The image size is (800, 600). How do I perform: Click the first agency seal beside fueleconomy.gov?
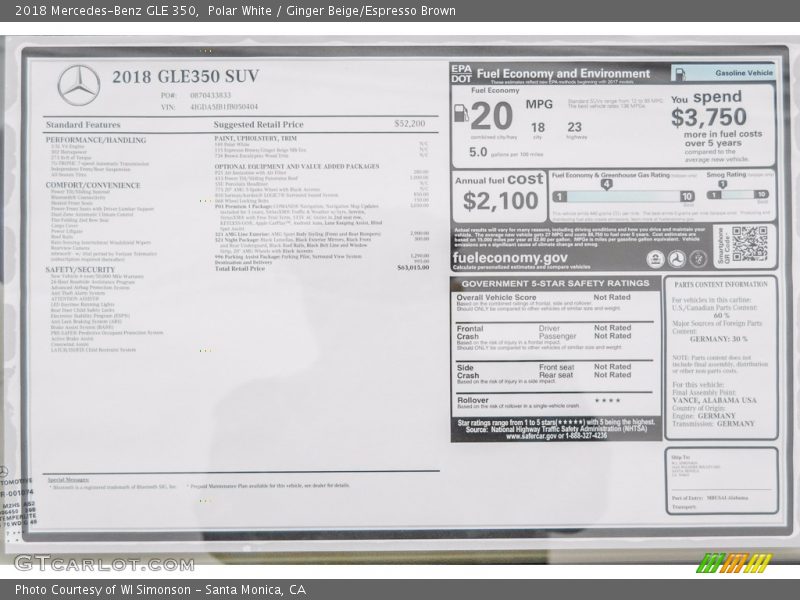(x=656, y=259)
